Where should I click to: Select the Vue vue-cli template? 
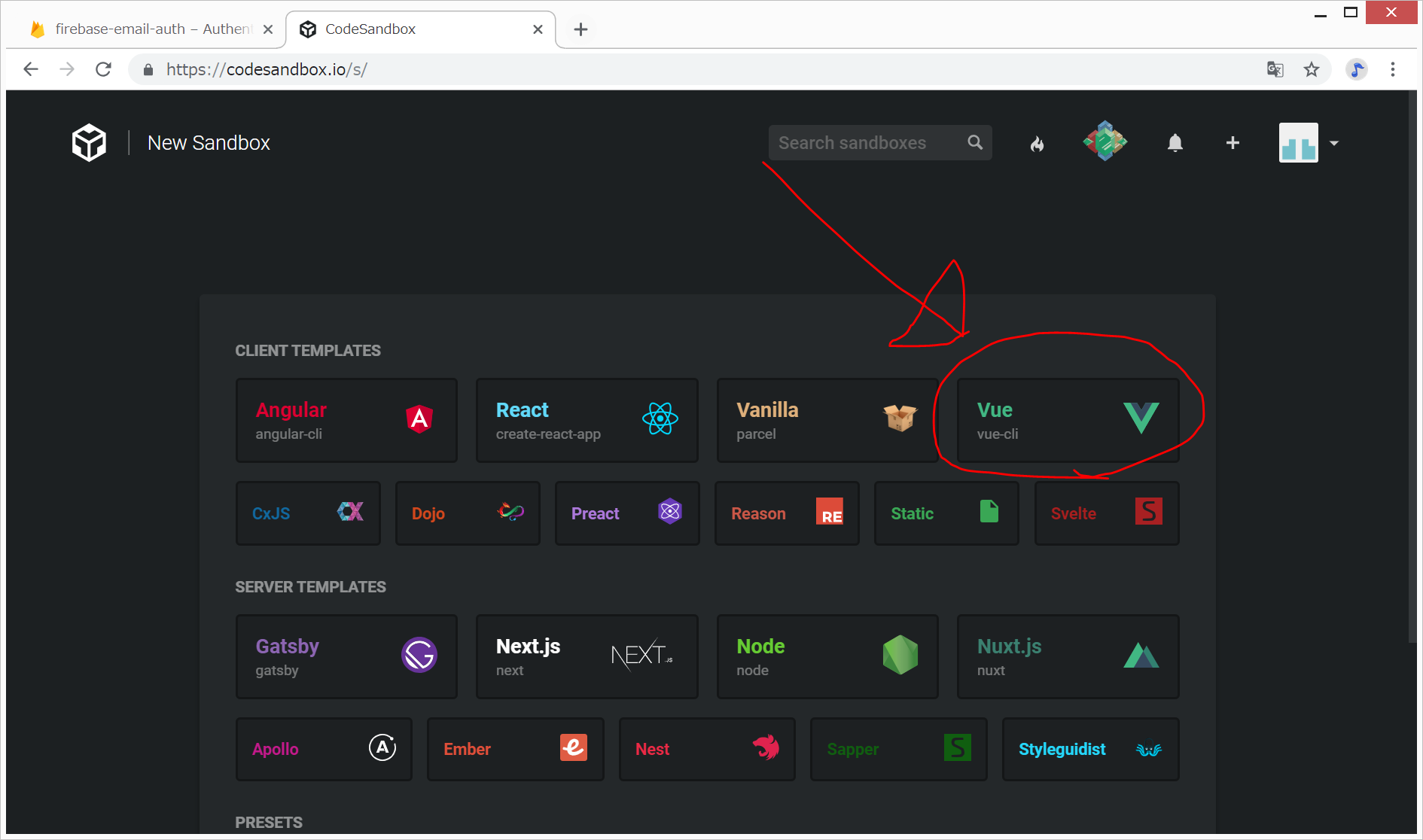pos(1068,420)
